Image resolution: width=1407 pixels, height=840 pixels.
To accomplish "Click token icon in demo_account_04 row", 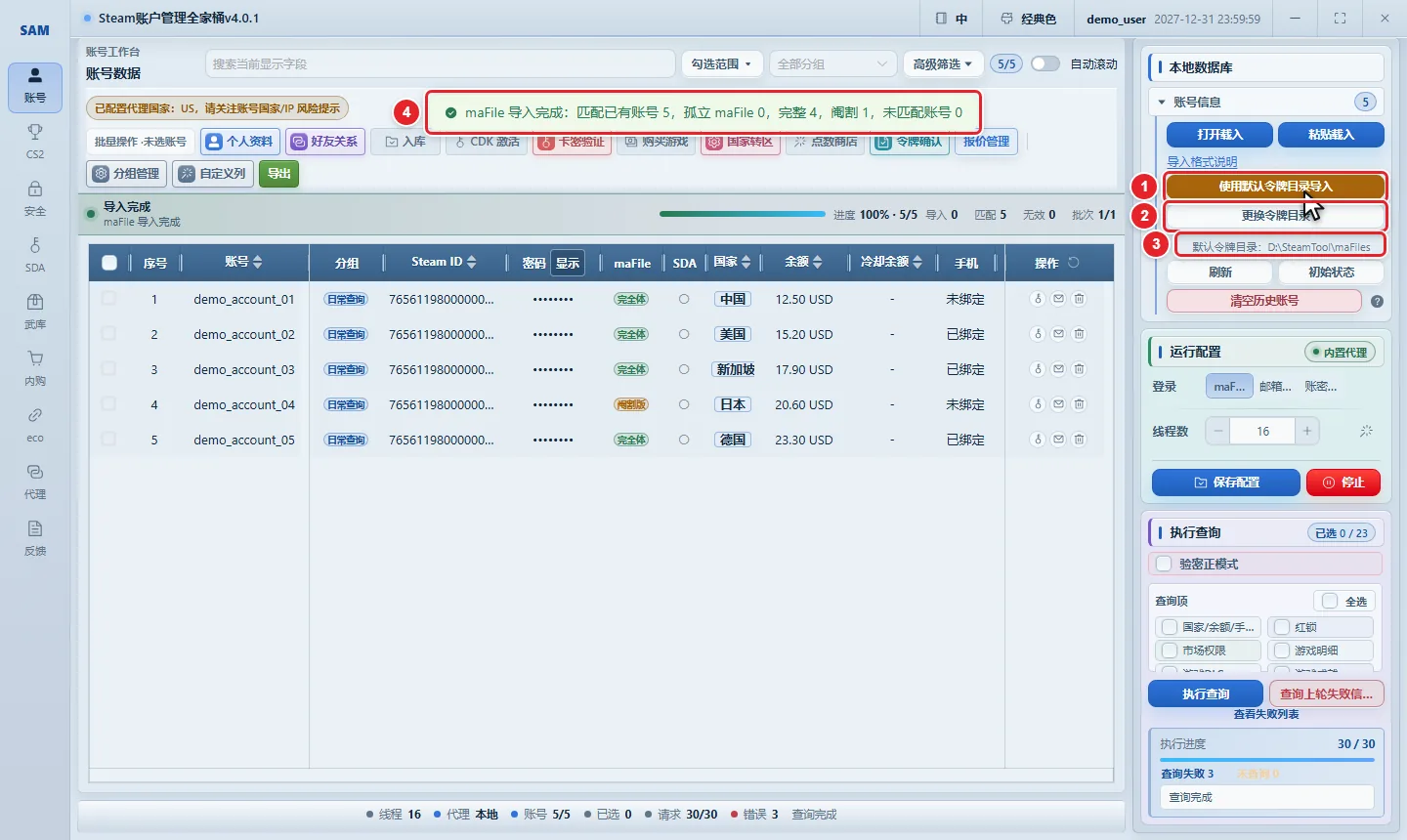I will 1038,404.
